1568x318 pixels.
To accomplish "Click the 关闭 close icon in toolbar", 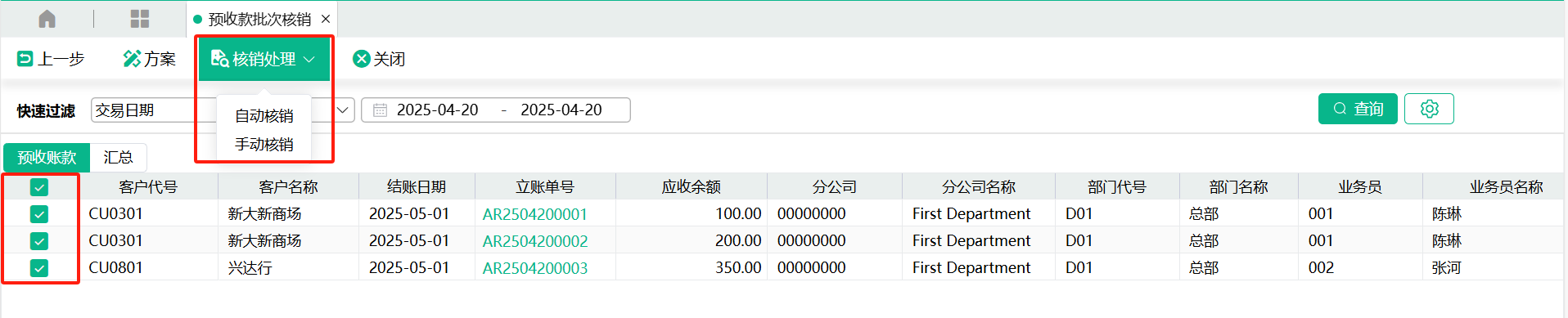I will 361,59.
